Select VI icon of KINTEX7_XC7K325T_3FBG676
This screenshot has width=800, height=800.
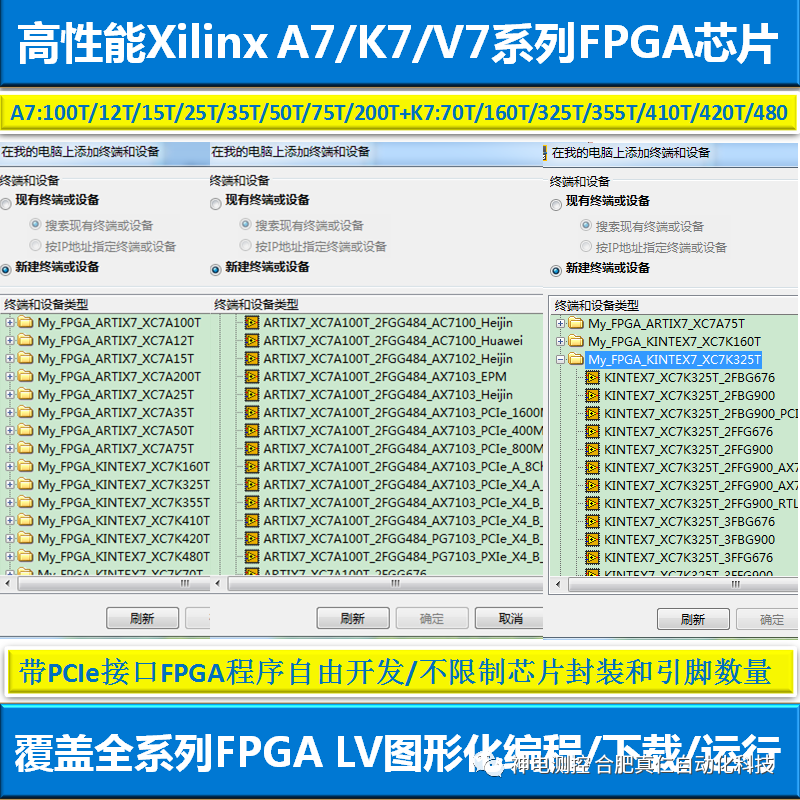[592, 521]
